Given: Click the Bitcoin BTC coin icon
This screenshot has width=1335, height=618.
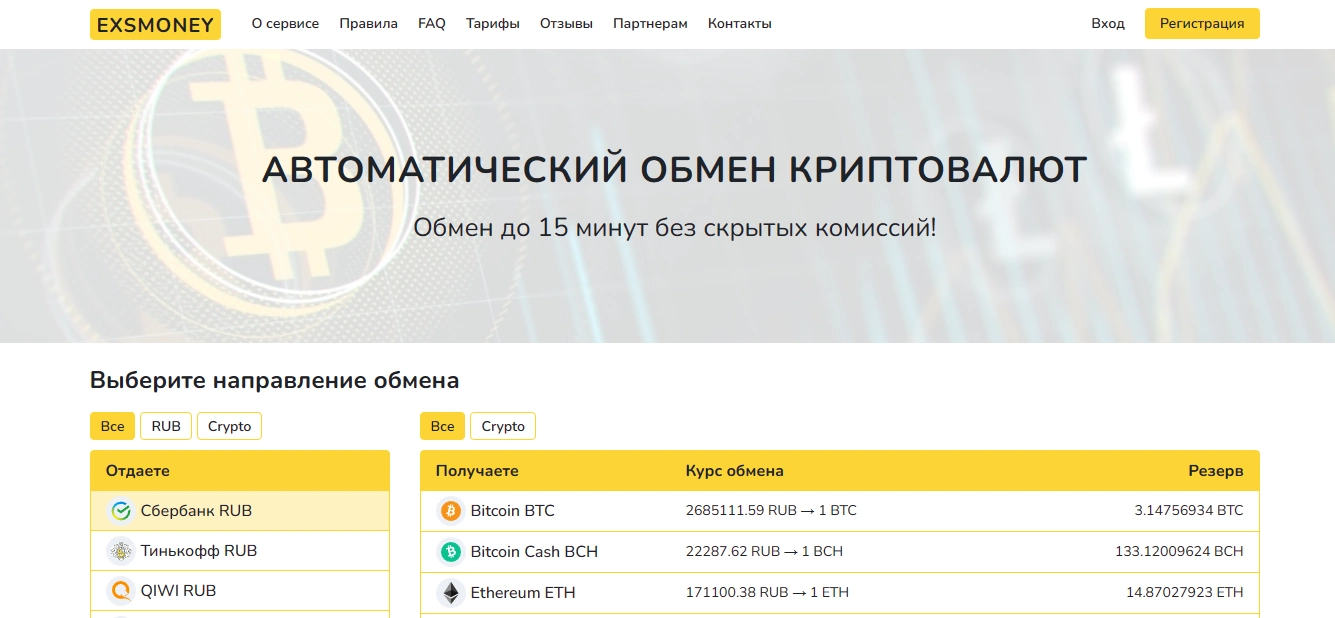Looking at the screenshot, I should pos(451,511).
